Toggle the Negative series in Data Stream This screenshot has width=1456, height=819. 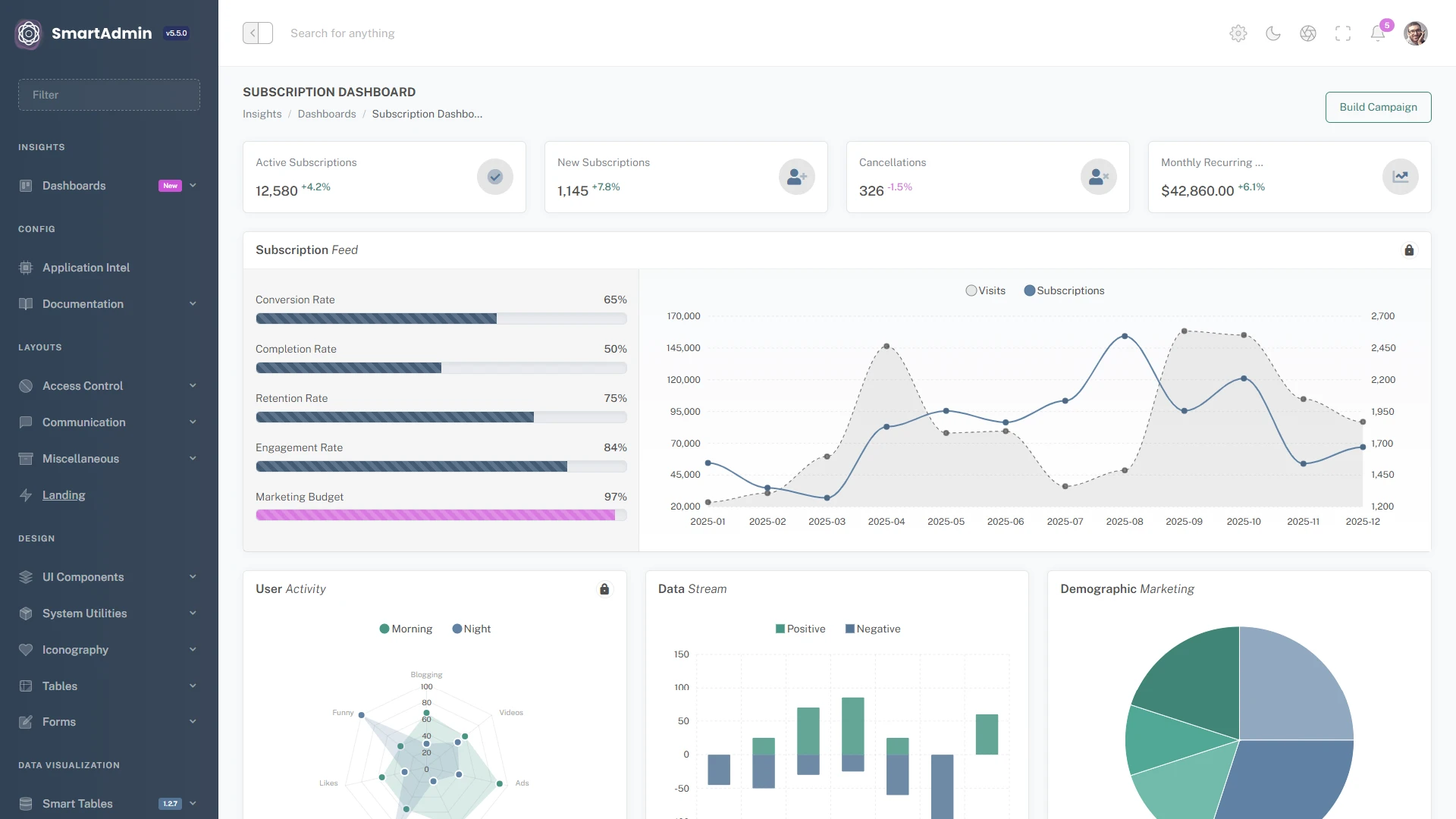[x=873, y=629]
